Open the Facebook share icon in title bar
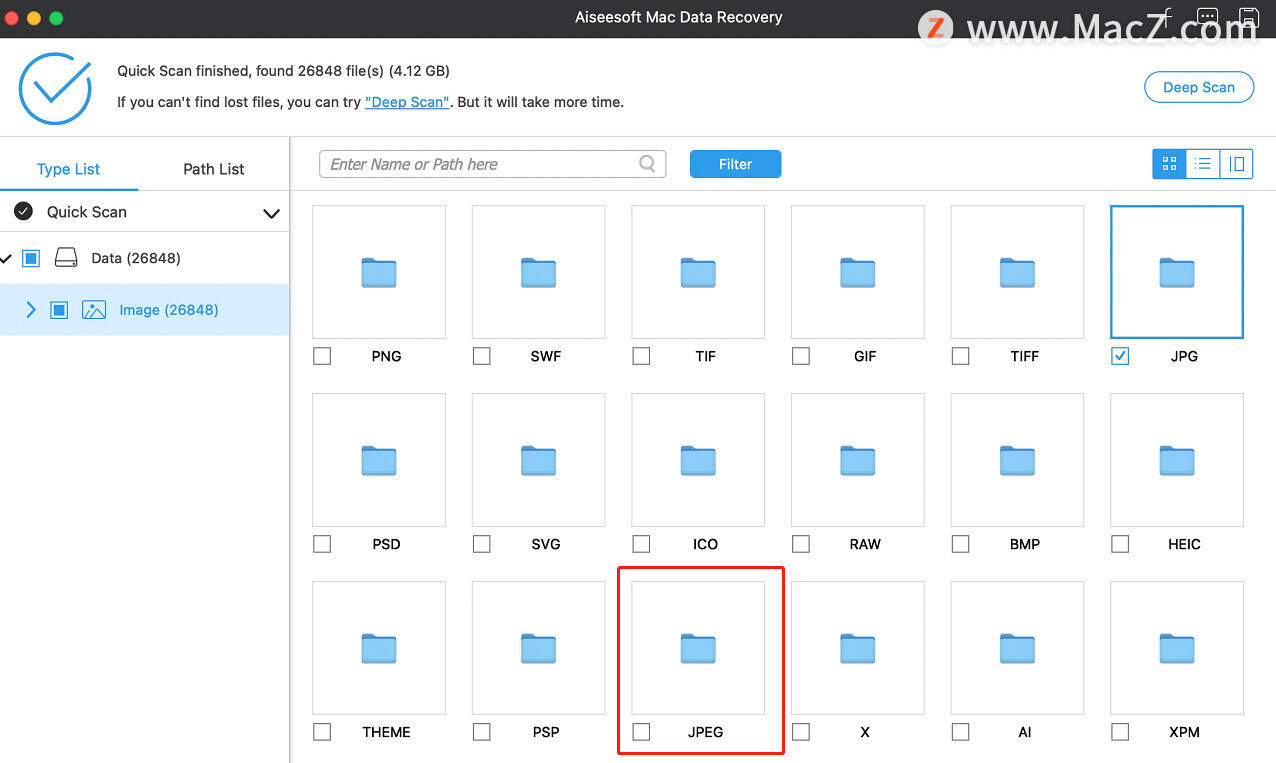 1167,17
